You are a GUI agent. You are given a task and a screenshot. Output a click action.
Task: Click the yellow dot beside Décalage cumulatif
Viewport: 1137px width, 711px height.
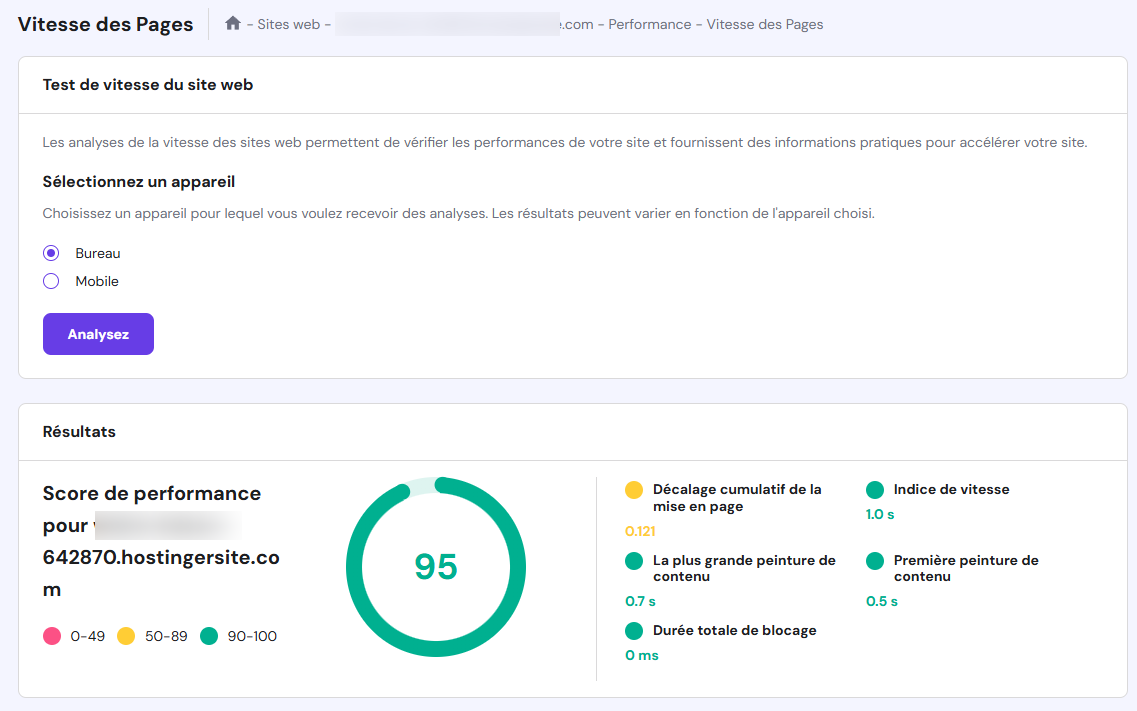(632, 490)
